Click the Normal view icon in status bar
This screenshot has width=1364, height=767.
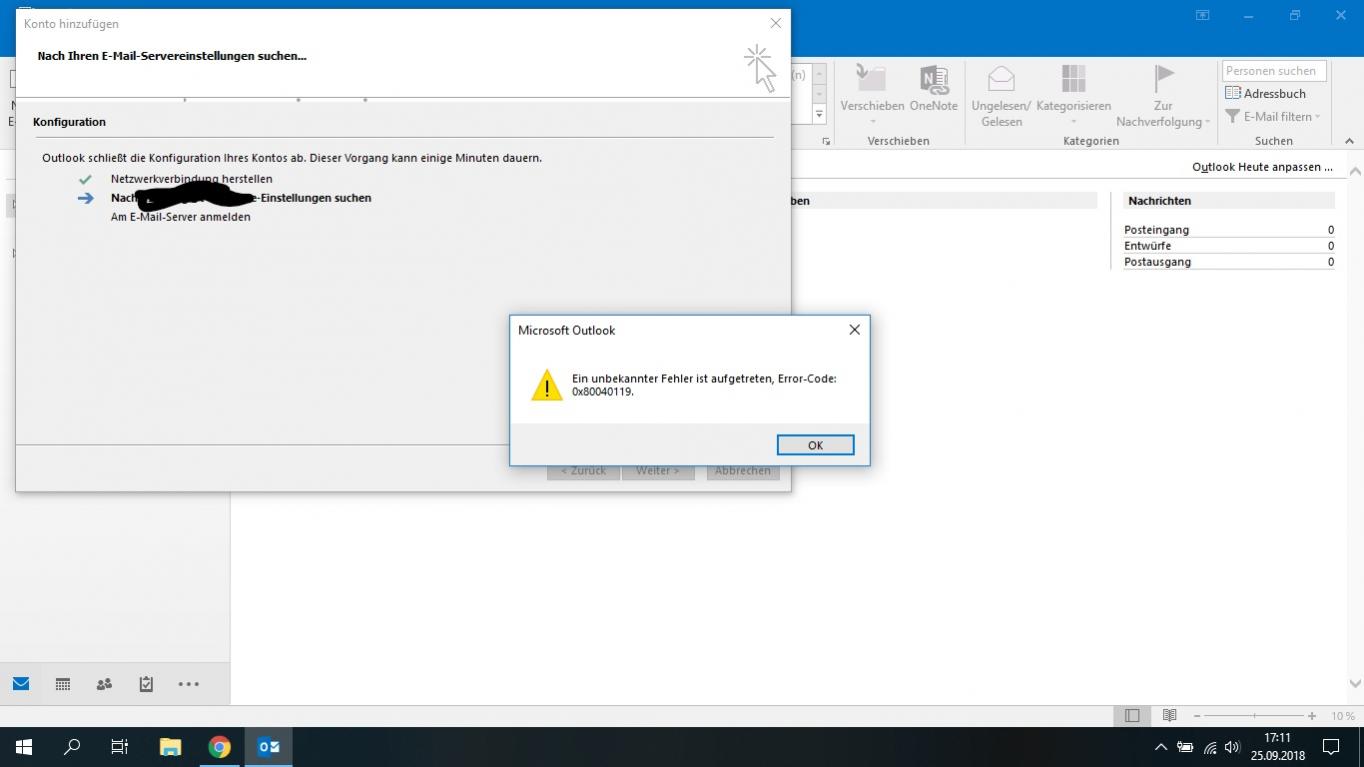[1132, 716]
